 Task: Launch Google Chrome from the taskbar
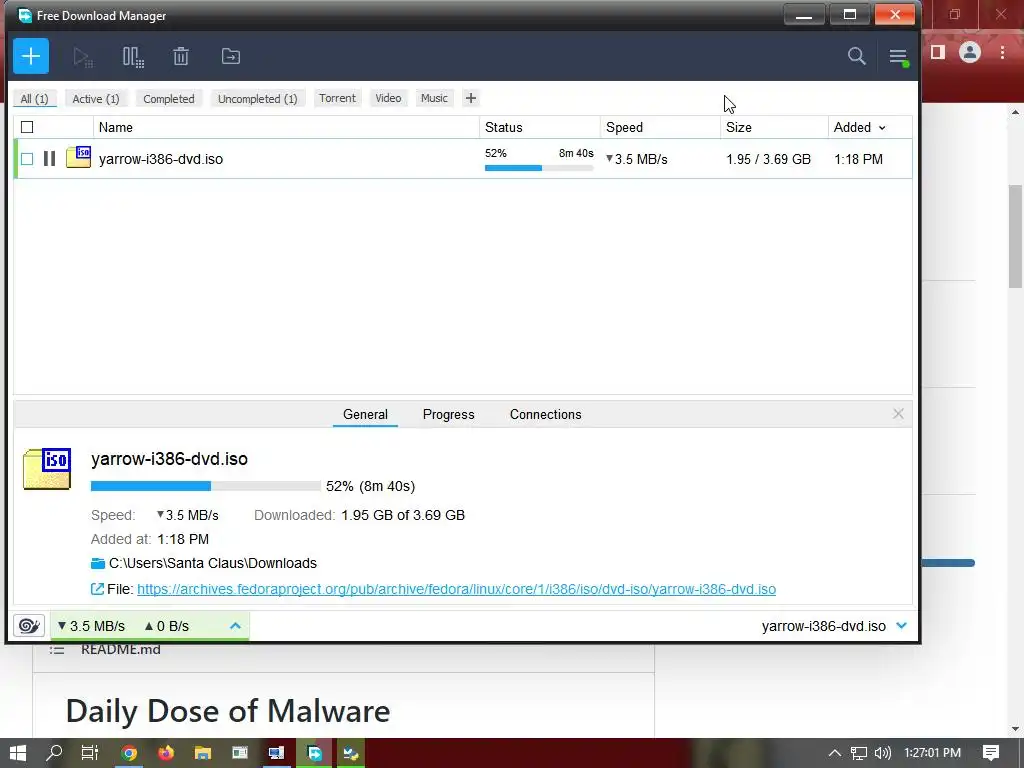pyautogui.click(x=129, y=753)
